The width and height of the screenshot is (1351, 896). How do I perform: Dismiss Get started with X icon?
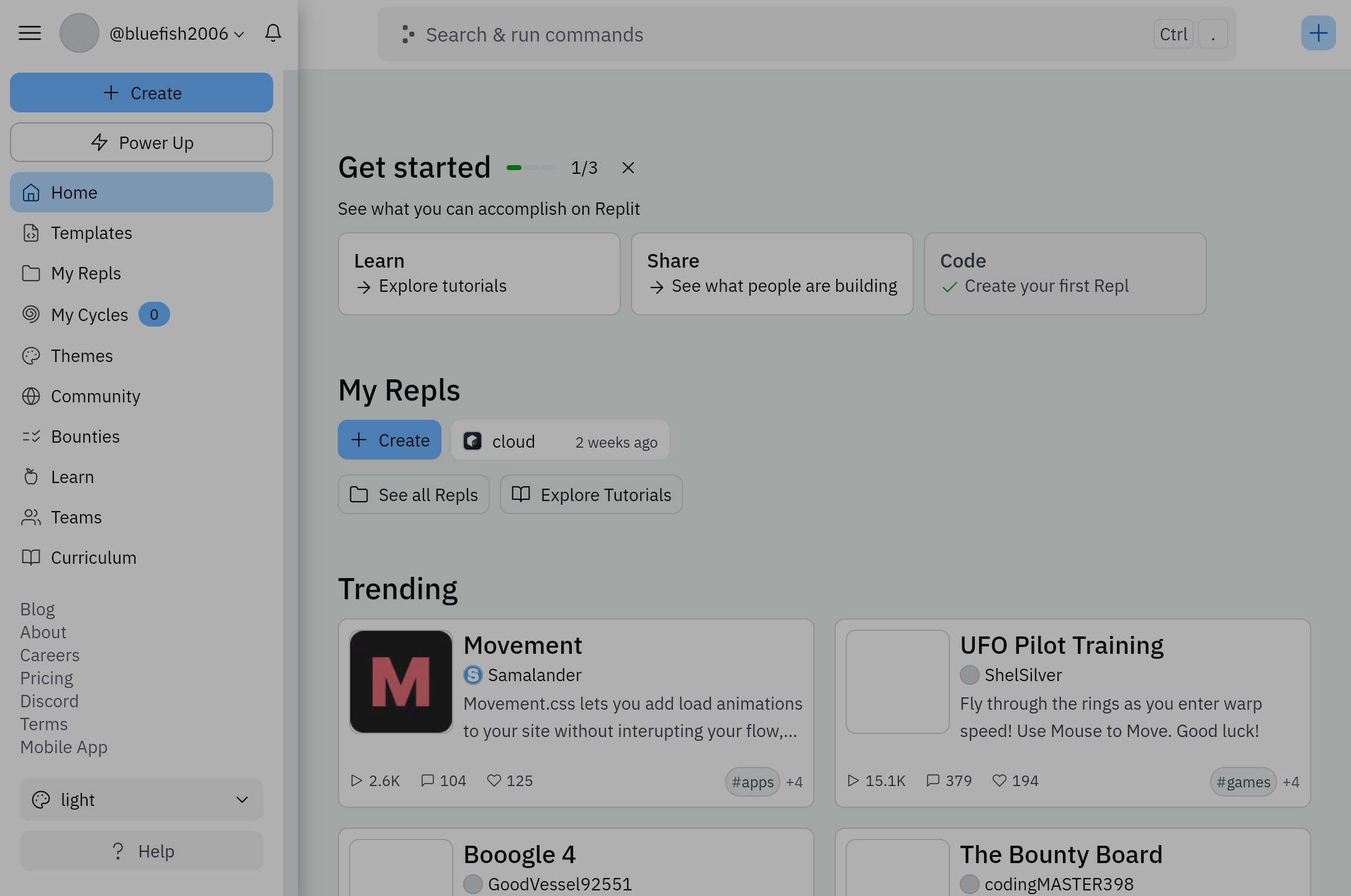tap(628, 168)
